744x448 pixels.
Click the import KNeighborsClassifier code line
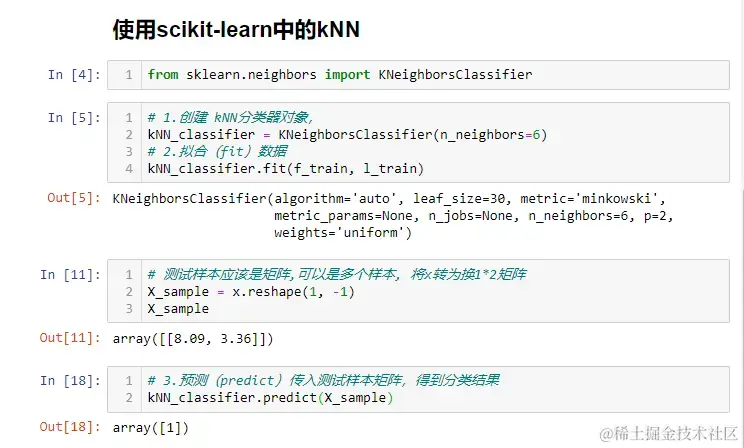click(x=340, y=75)
